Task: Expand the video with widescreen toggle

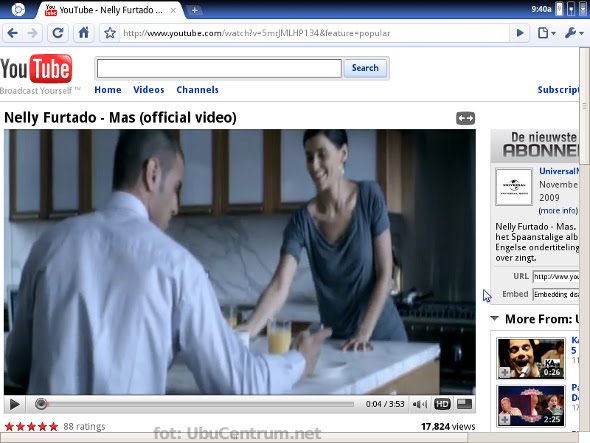Action: (465, 118)
